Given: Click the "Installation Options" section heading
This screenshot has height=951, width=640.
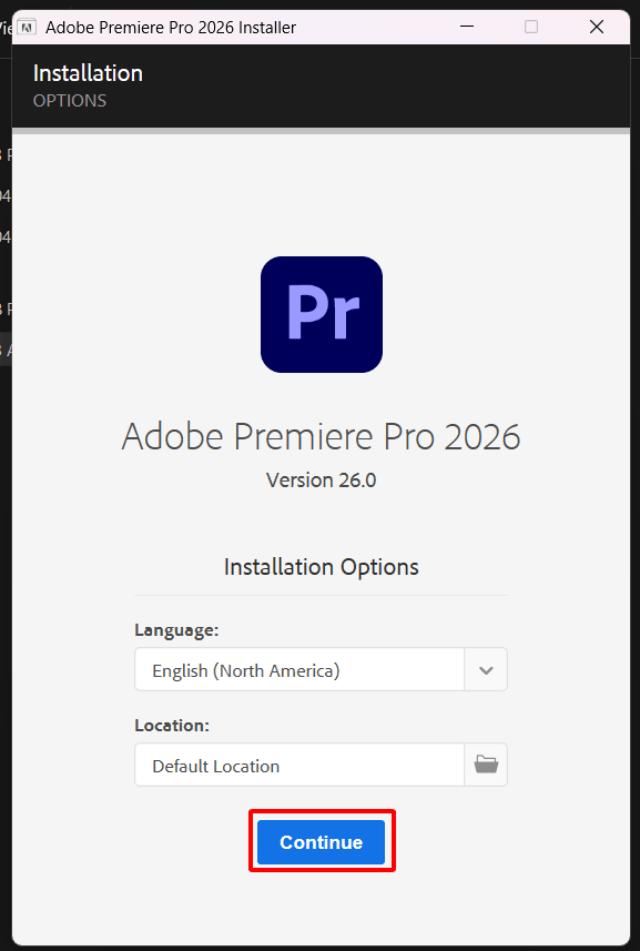Looking at the screenshot, I should point(321,566).
